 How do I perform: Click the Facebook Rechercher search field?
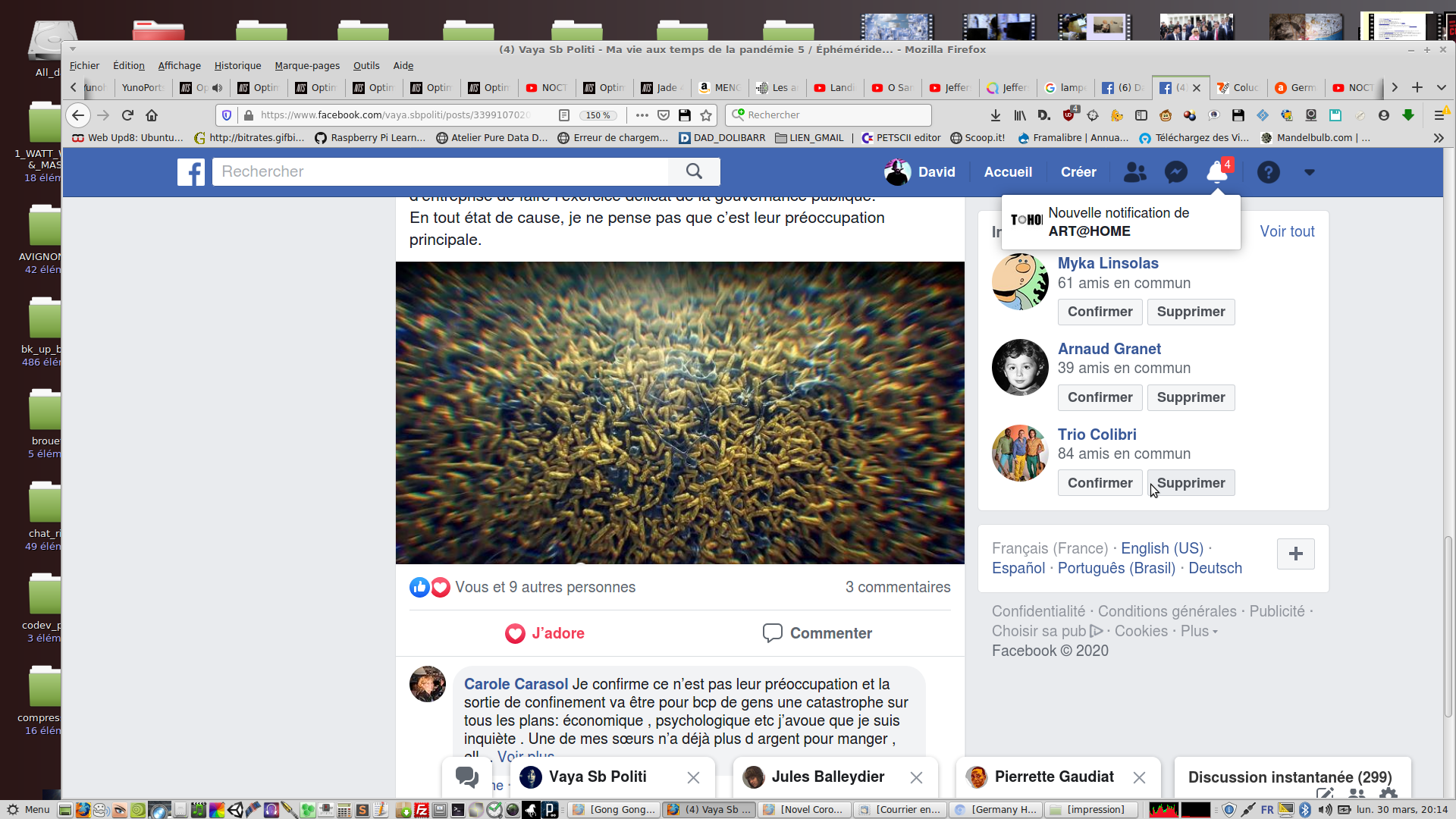[440, 171]
